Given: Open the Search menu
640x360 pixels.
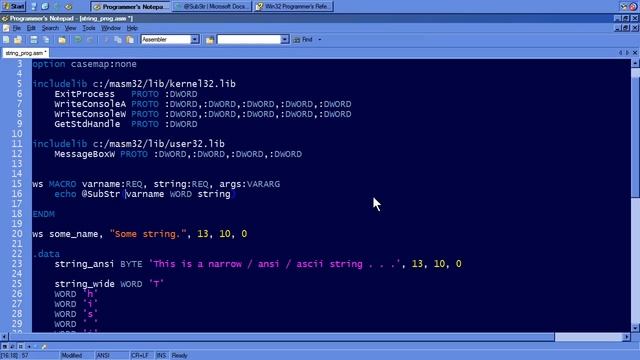Looking at the screenshot, I should coord(50,28).
